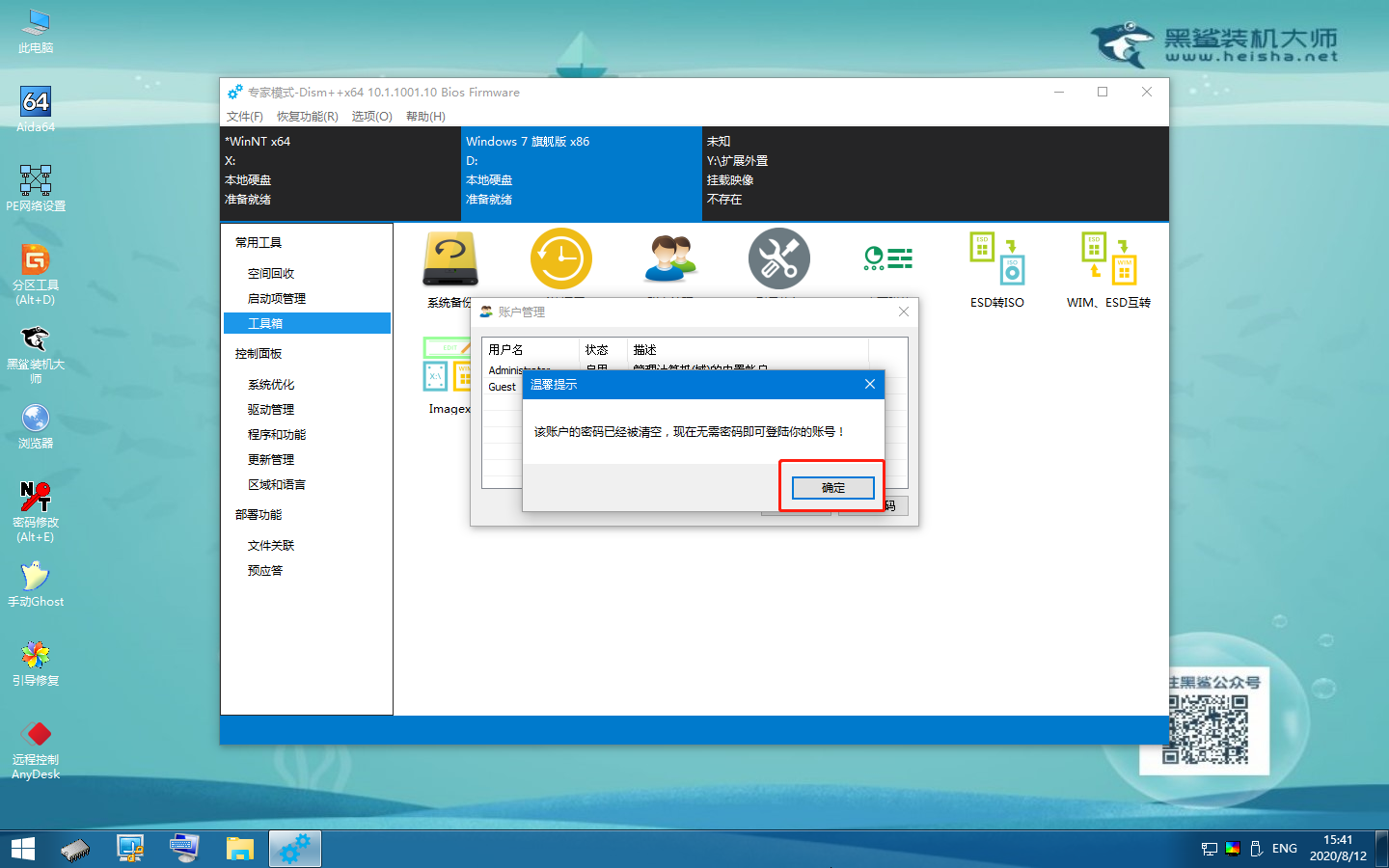Launch 分区工具 (Alt+D) desktop shortcut
The image size is (1389, 868).
pyautogui.click(x=36, y=275)
